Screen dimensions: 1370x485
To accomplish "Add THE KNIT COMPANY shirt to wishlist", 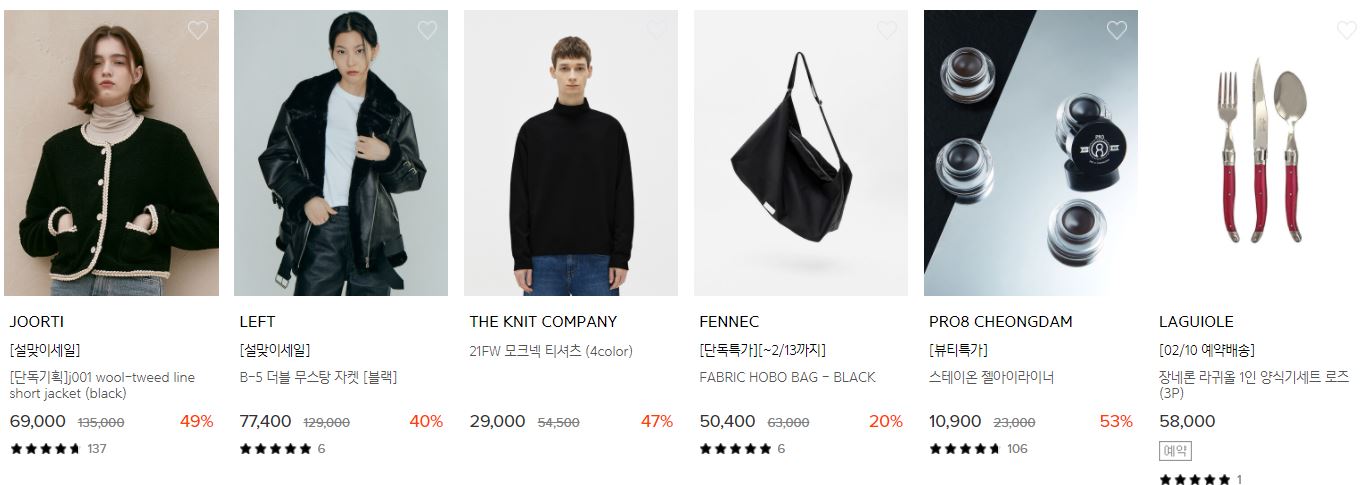I will click(x=657, y=30).
